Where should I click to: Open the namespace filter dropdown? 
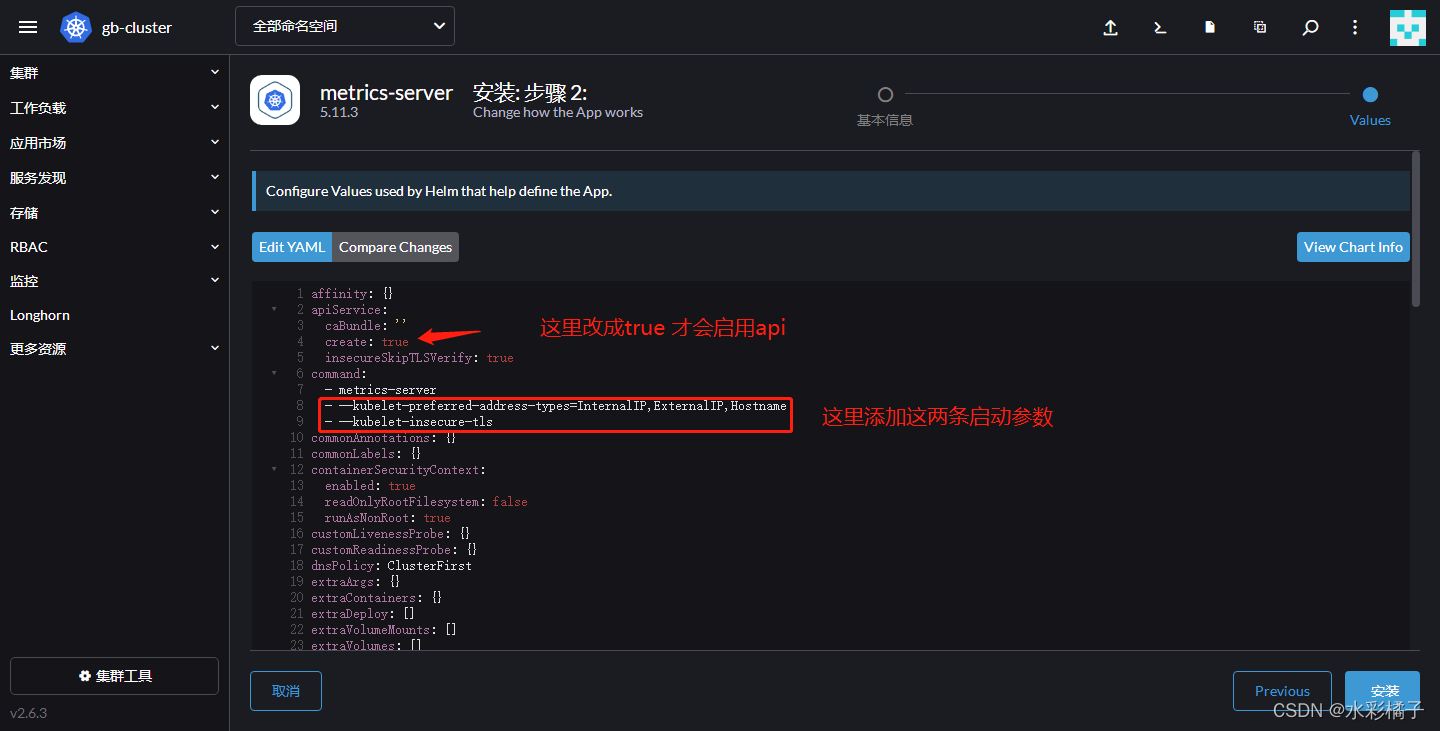pyautogui.click(x=345, y=26)
